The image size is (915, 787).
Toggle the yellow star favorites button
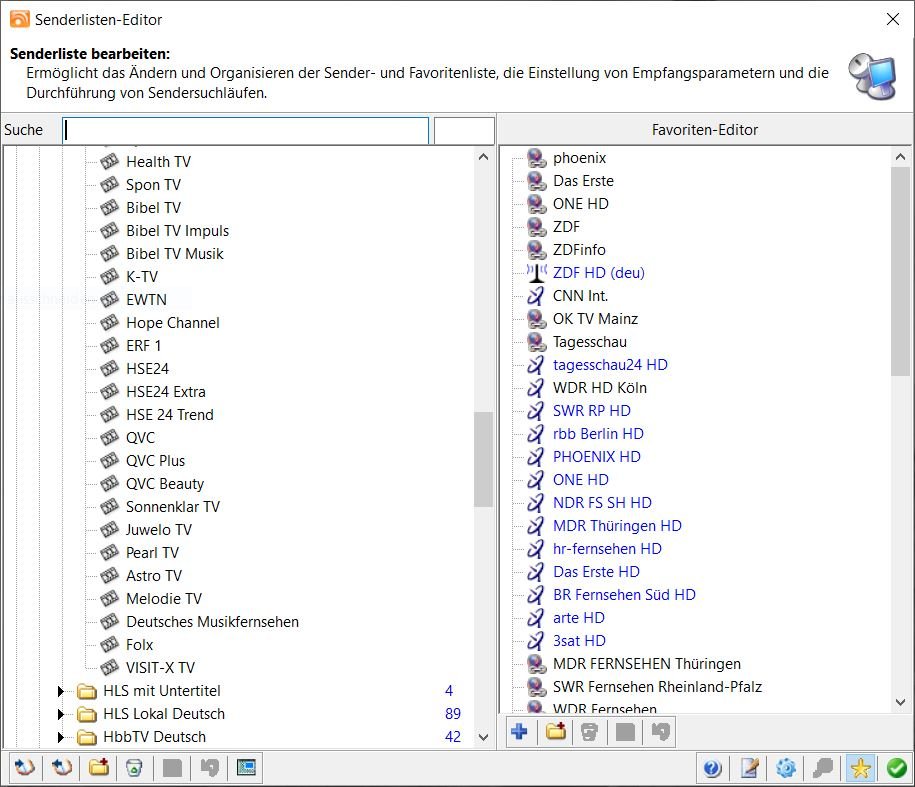point(859,768)
